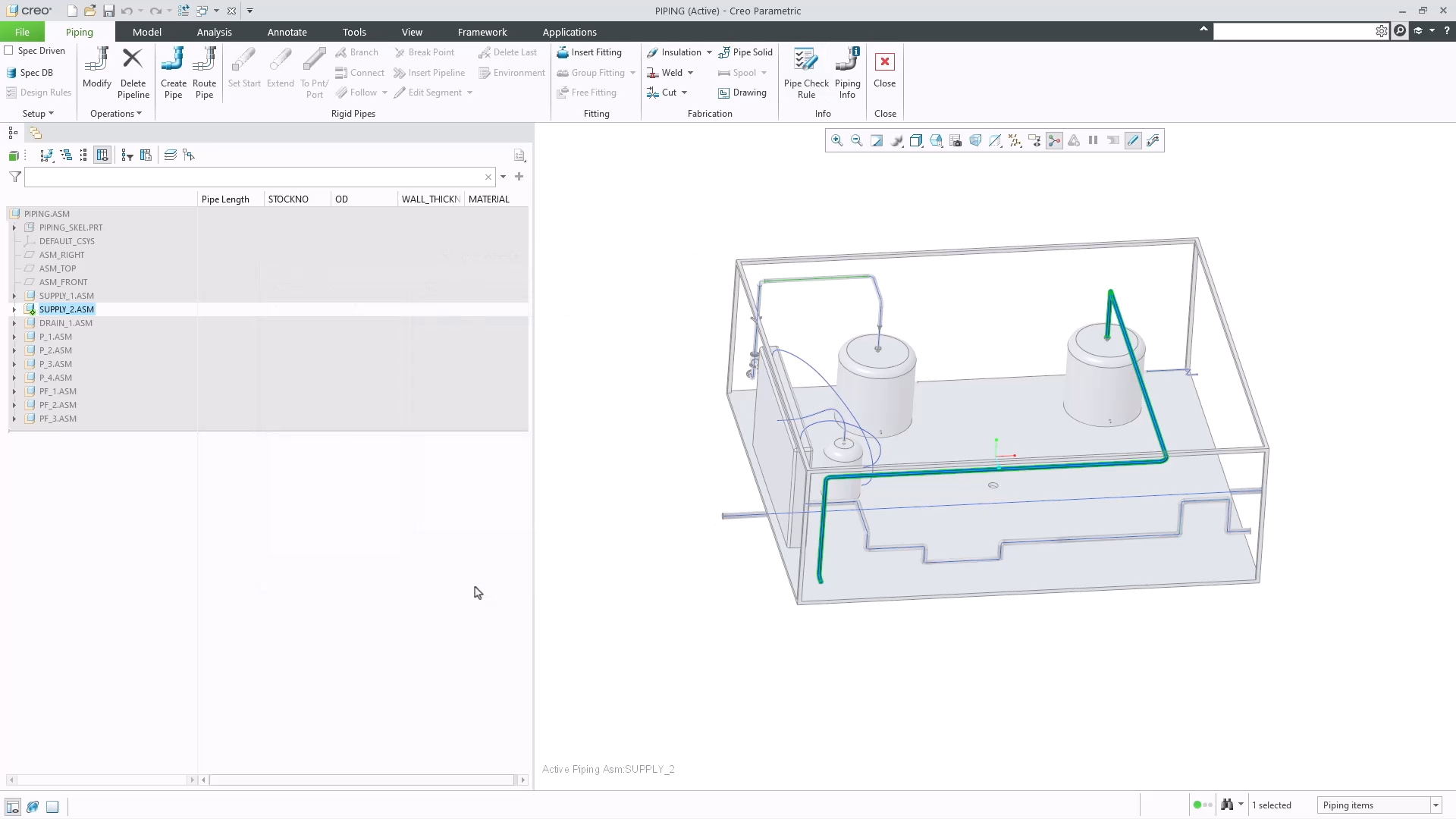Select PF_2.ASM in the model tree
Viewport: 1456px width, 819px height.
(x=58, y=405)
